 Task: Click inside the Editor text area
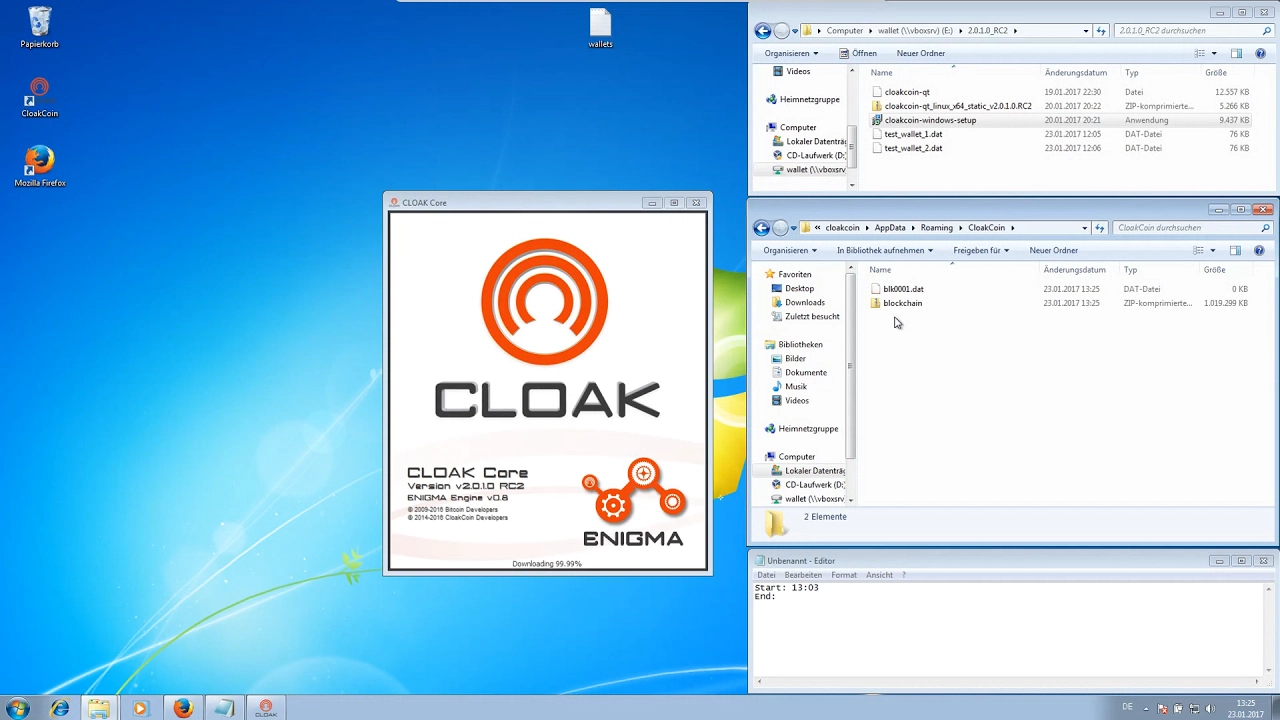1010,630
